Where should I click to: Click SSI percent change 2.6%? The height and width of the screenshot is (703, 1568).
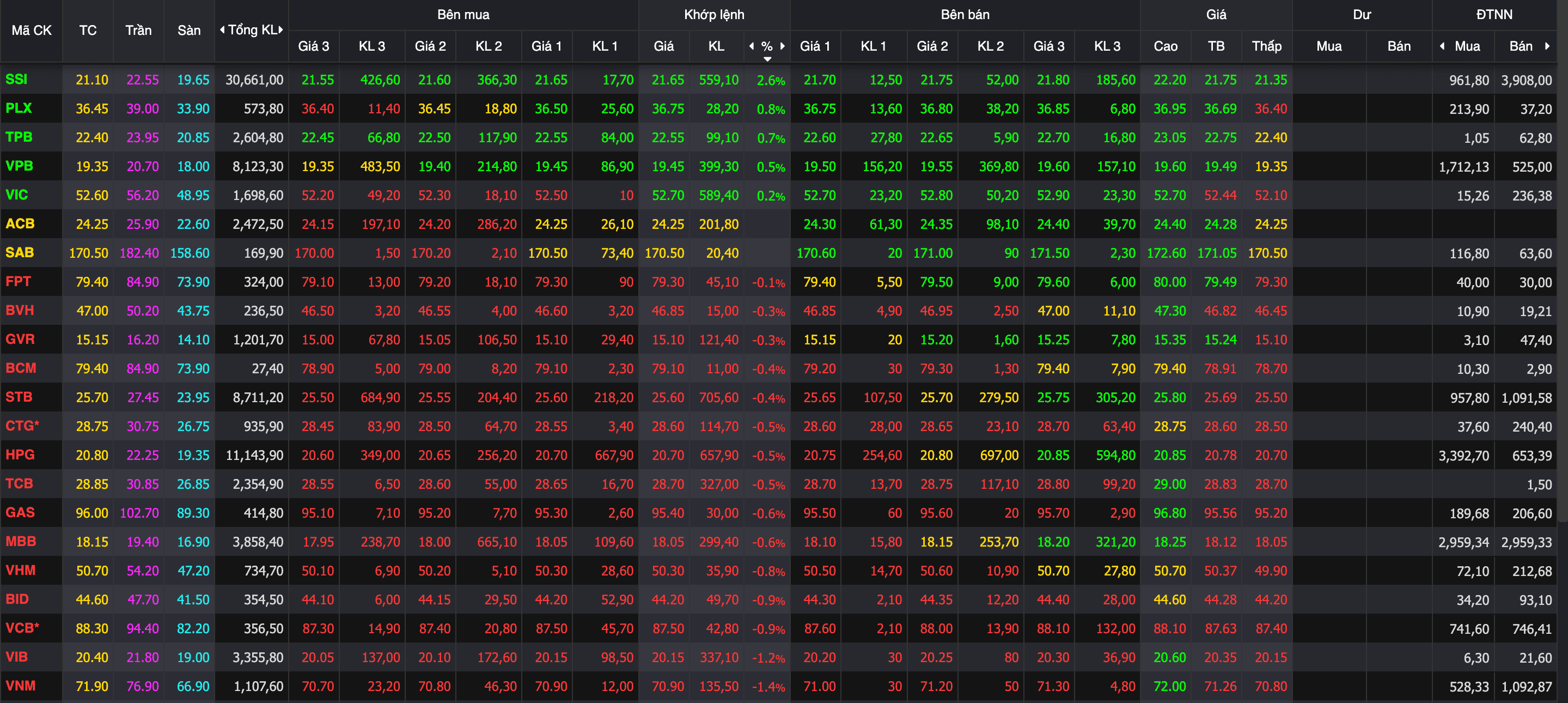pos(771,81)
